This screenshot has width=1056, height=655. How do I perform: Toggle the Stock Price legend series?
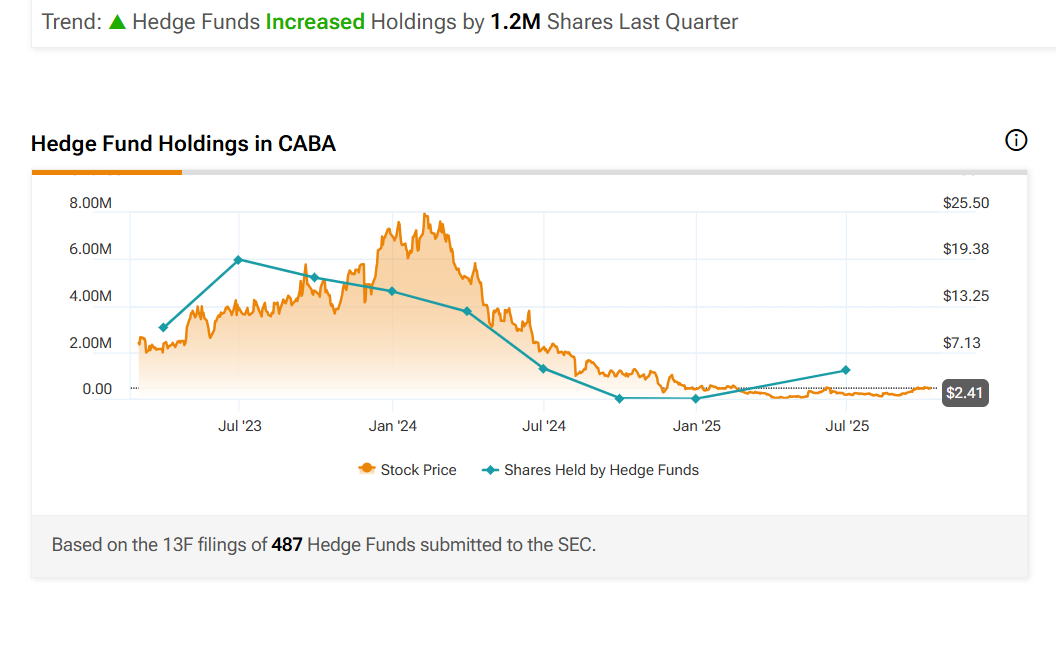407,470
